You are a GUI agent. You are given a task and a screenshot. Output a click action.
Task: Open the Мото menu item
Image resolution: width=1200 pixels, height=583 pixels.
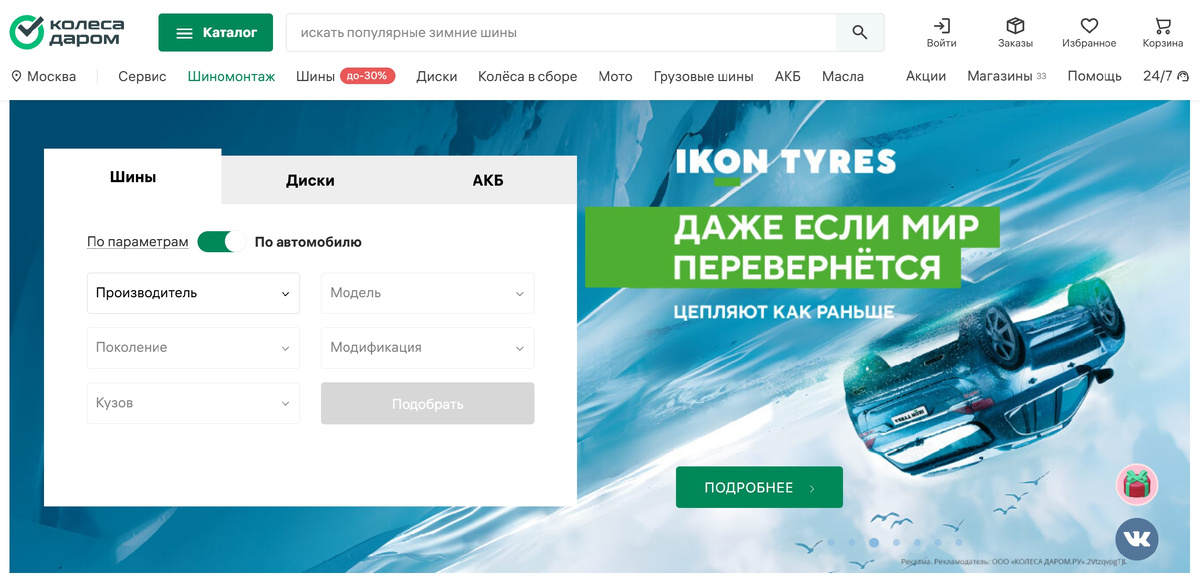615,76
